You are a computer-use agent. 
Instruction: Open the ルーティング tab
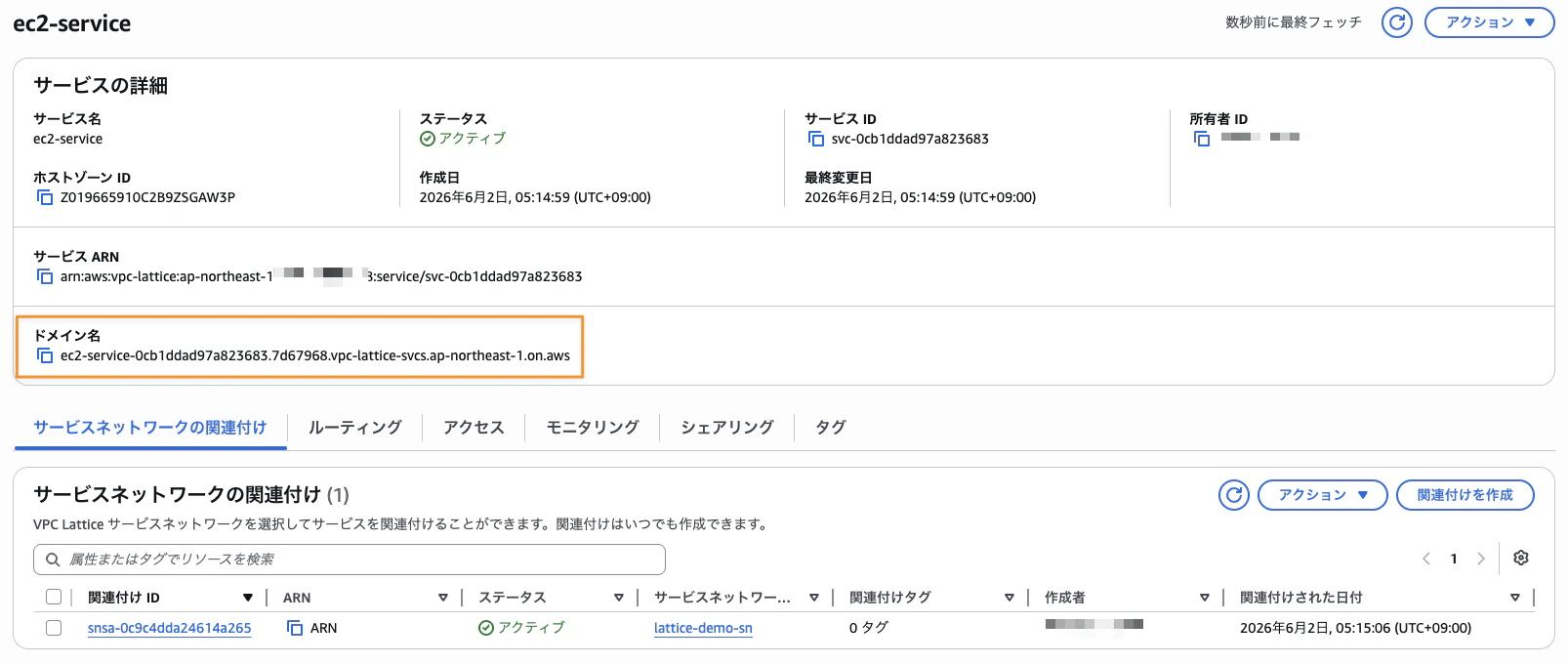click(355, 428)
